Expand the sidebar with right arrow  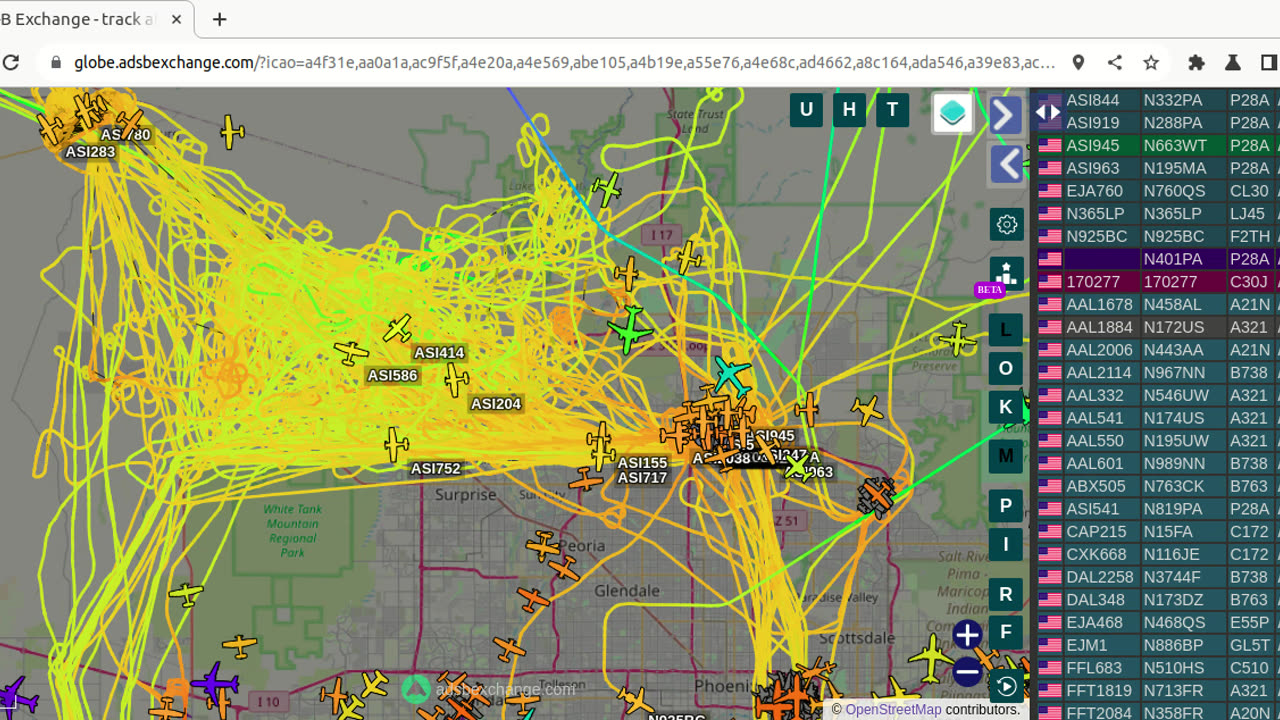point(1006,114)
